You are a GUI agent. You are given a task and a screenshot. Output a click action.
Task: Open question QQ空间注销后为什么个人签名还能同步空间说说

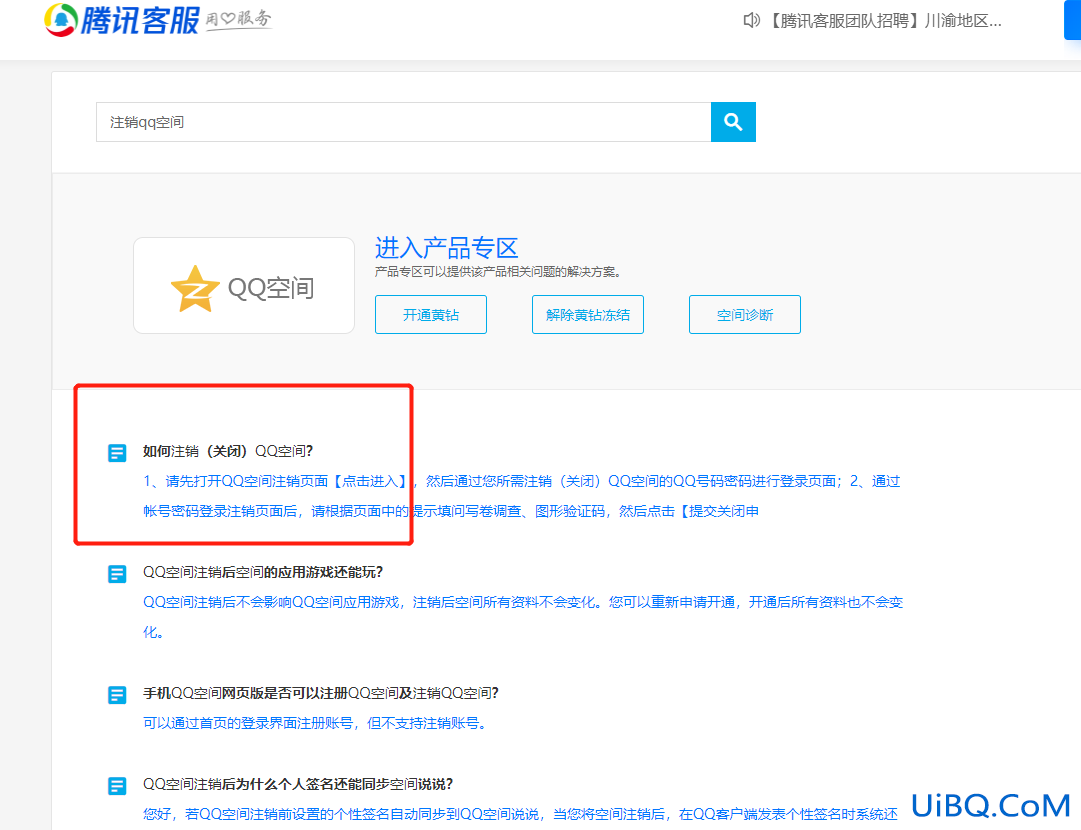pyautogui.click(x=298, y=784)
